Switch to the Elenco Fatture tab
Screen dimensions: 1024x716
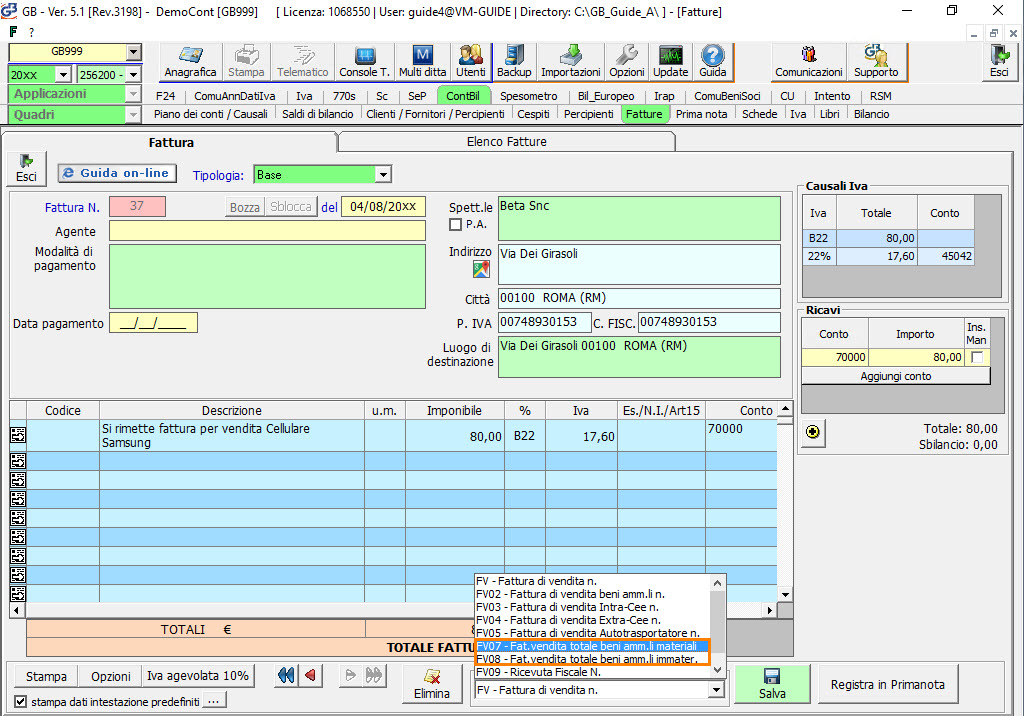click(506, 142)
